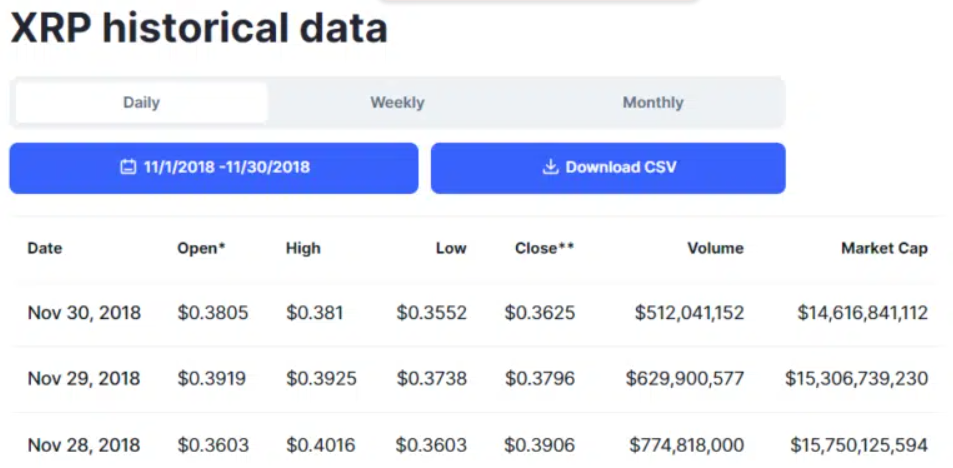
Task: Select the Monthly tab
Action: (653, 103)
